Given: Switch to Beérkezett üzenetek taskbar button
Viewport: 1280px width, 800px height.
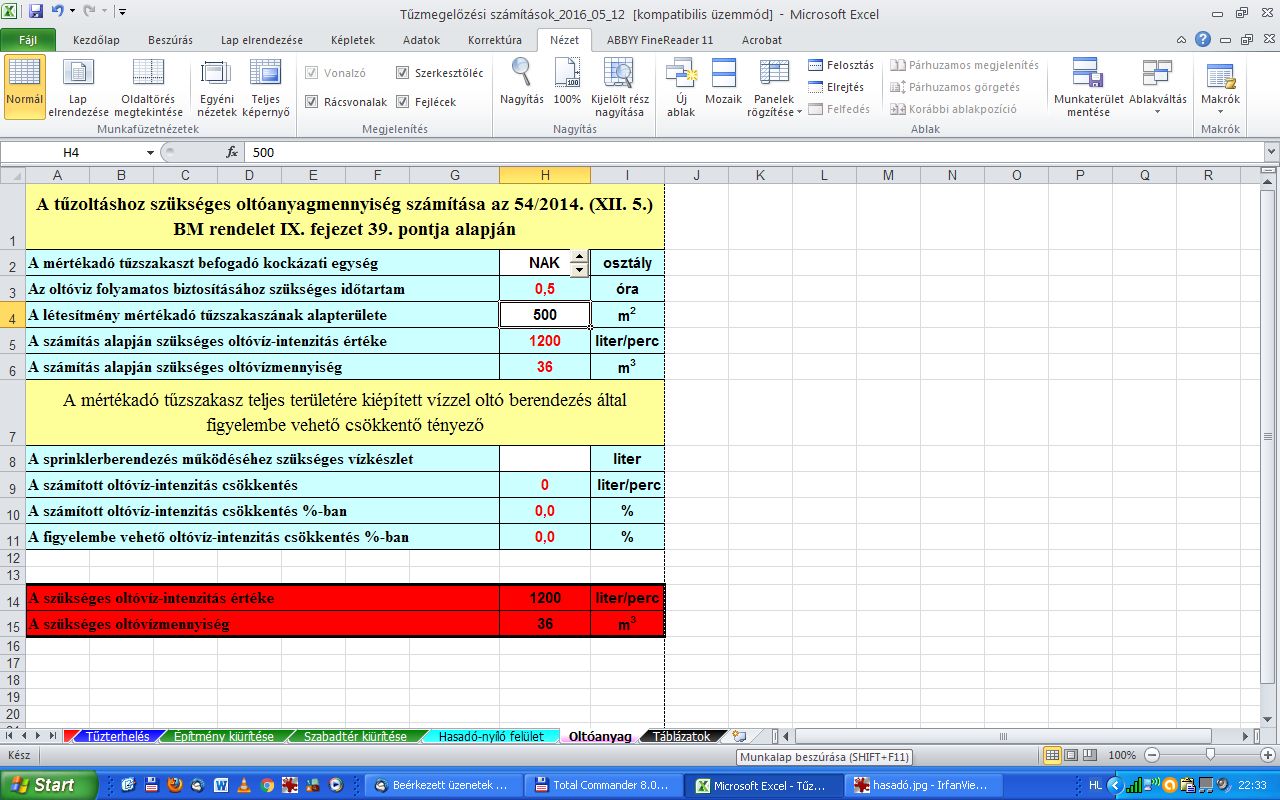Looking at the screenshot, I should 444,785.
